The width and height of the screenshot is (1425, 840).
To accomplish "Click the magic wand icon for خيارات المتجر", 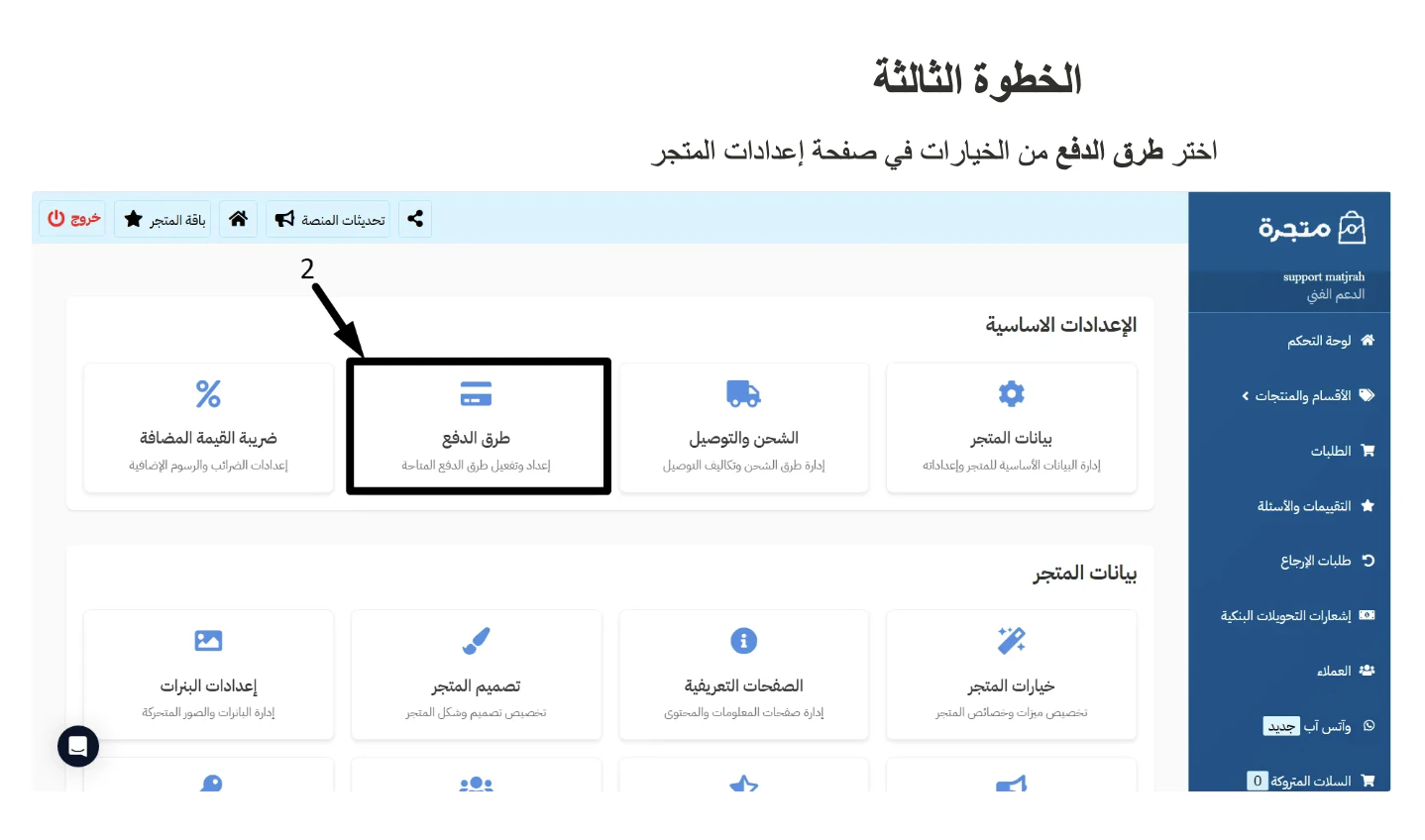I will pyautogui.click(x=1012, y=641).
